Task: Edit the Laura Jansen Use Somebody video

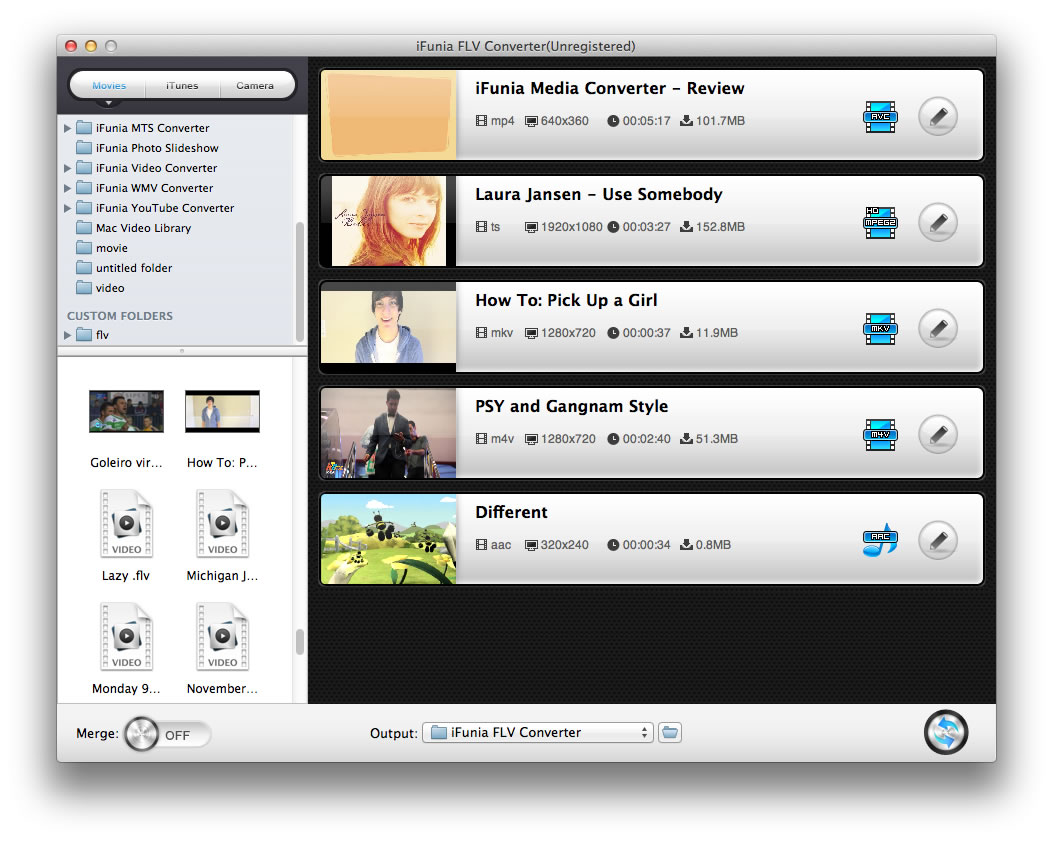Action: [937, 222]
